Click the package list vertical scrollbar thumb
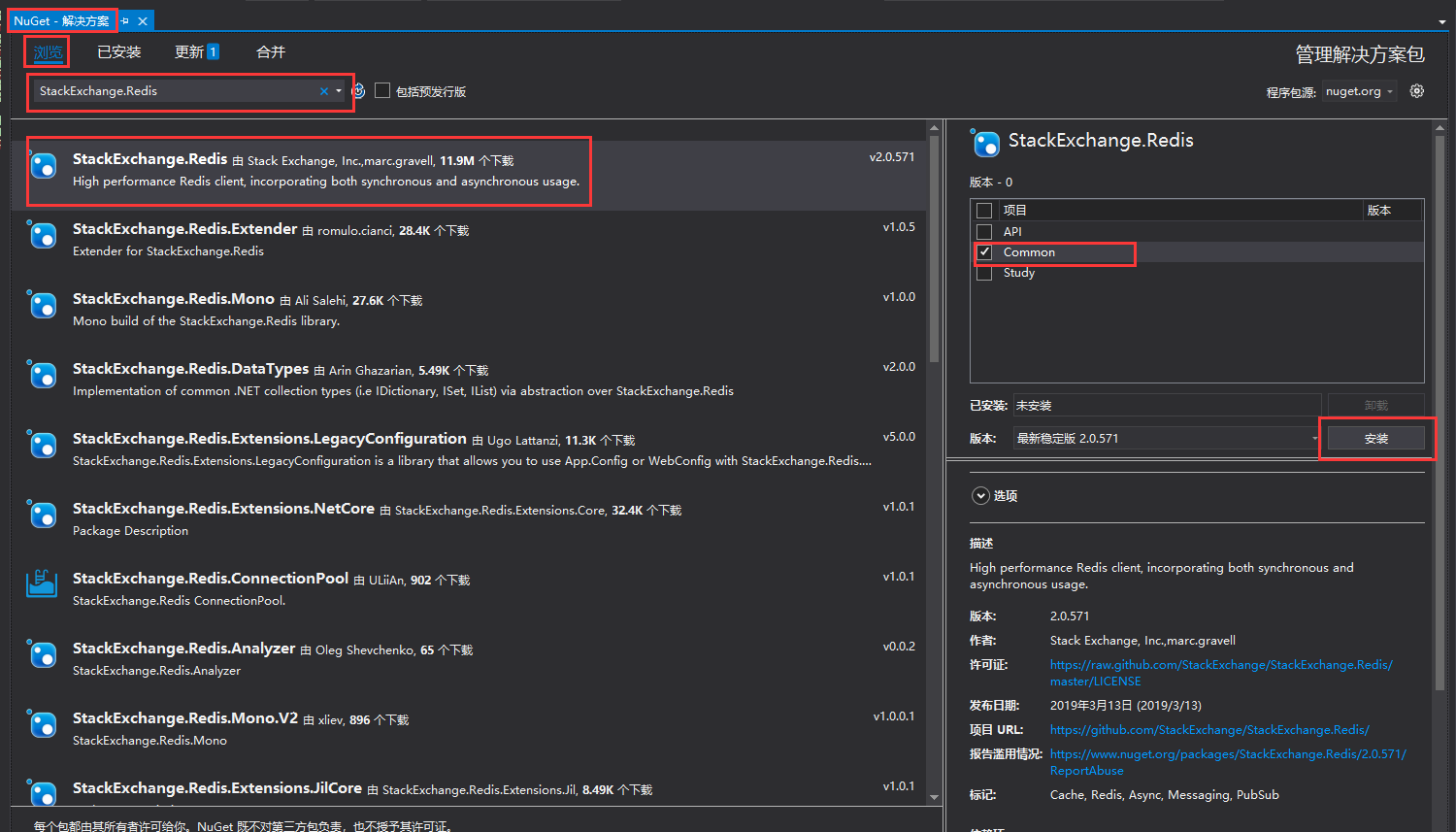 click(934, 249)
